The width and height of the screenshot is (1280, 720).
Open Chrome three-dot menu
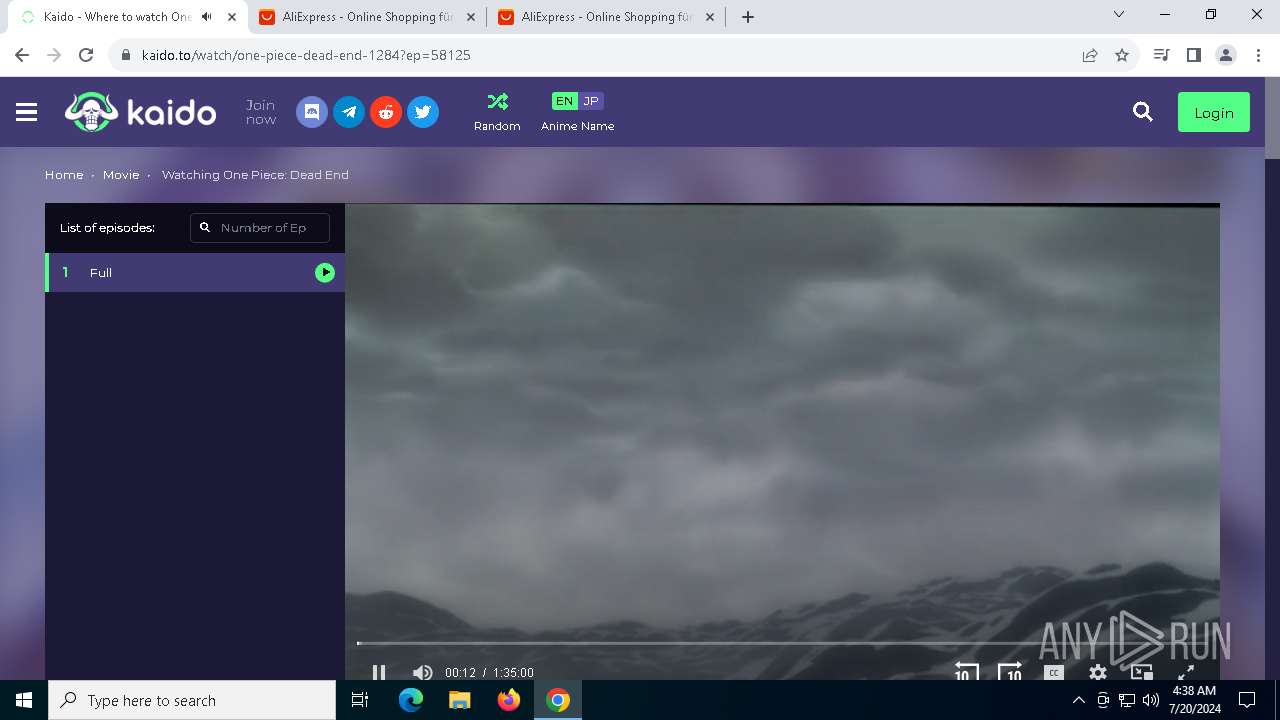(x=1258, y=55)
